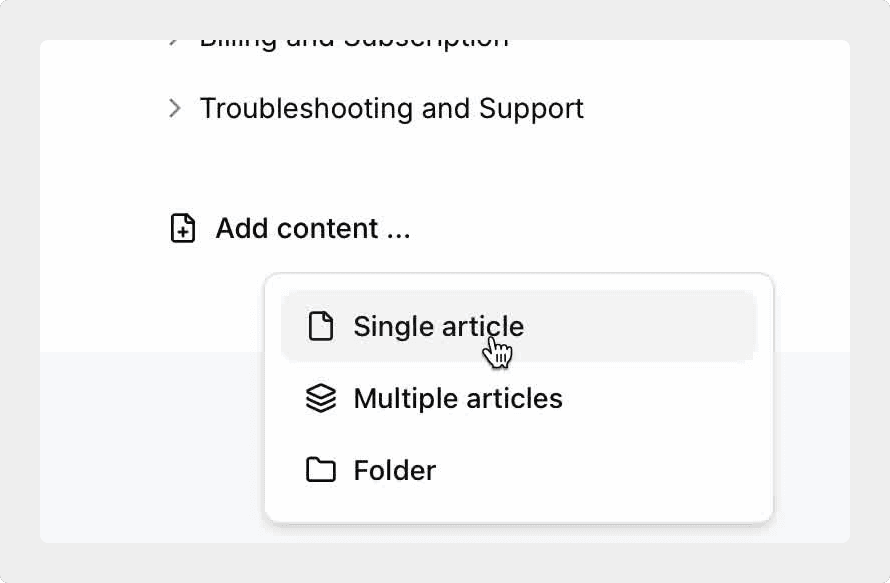Viewport: 890px width, 583px height.
Task: Expand the Billing and Subscription chevron
Action: [x=175, y=43]
